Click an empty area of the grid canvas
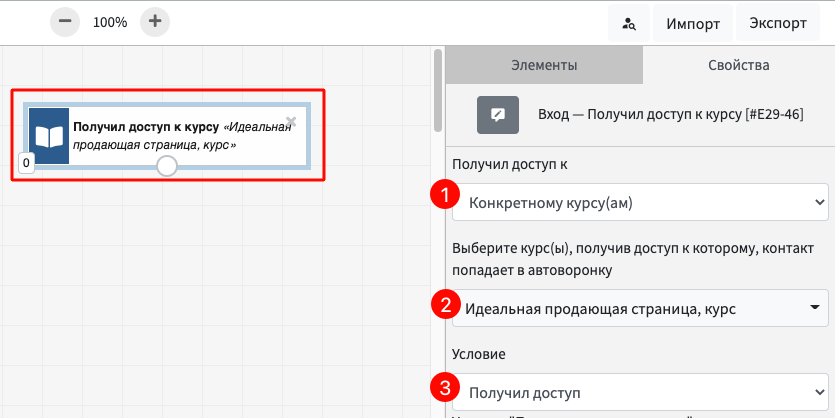This screenshot has height=418, width=835. point(220,300)
